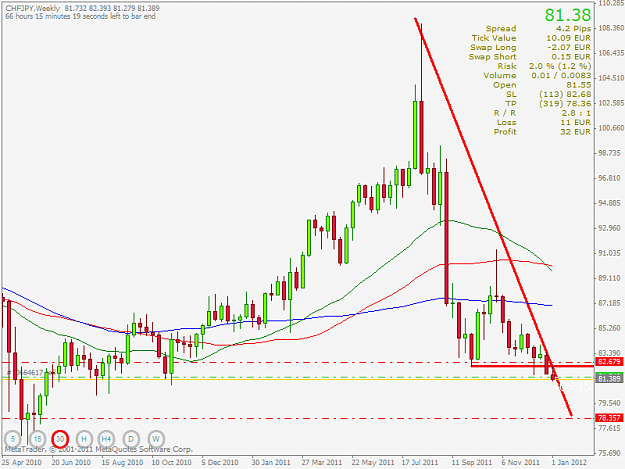The image size is (625, 469).
Task: Switch to the H4 timeframe button
Action: pos(106,439)
